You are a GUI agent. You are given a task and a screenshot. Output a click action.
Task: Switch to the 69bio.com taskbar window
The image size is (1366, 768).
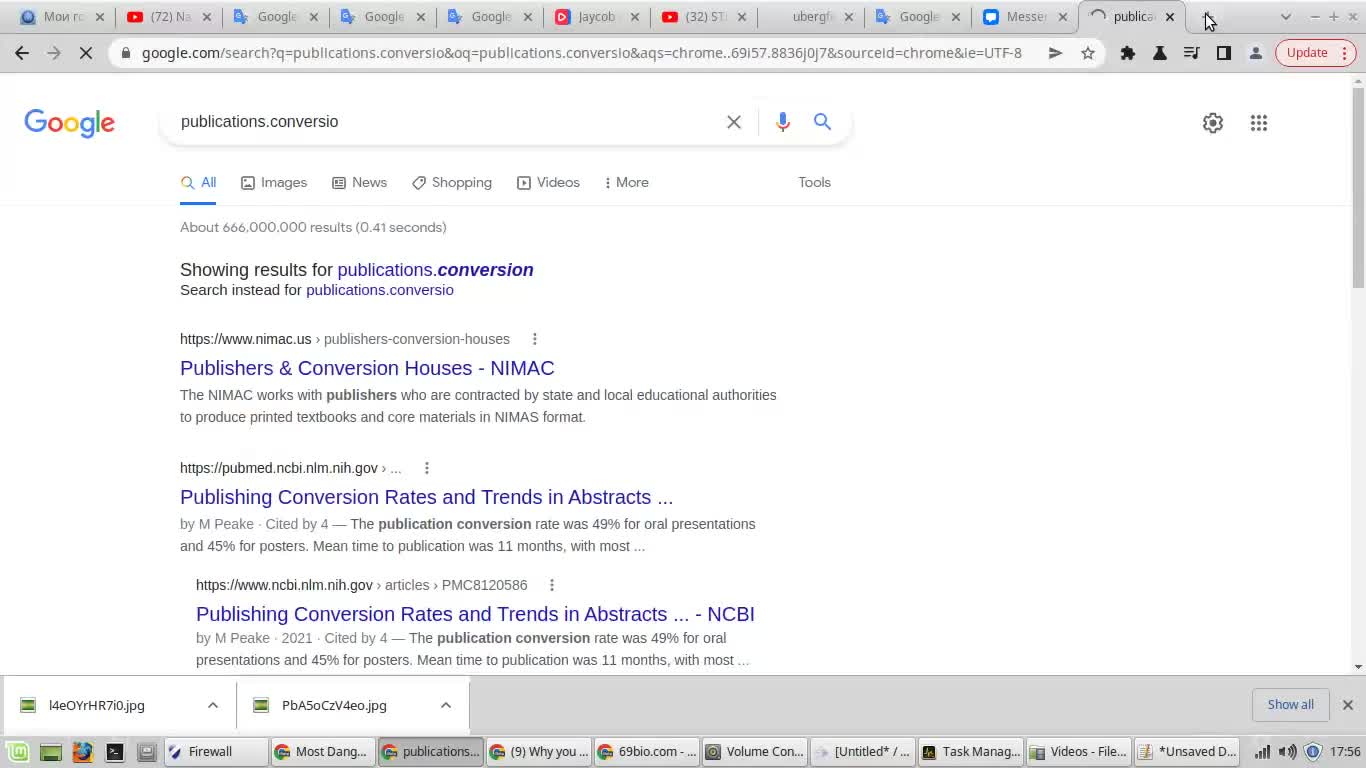point(647,752)
